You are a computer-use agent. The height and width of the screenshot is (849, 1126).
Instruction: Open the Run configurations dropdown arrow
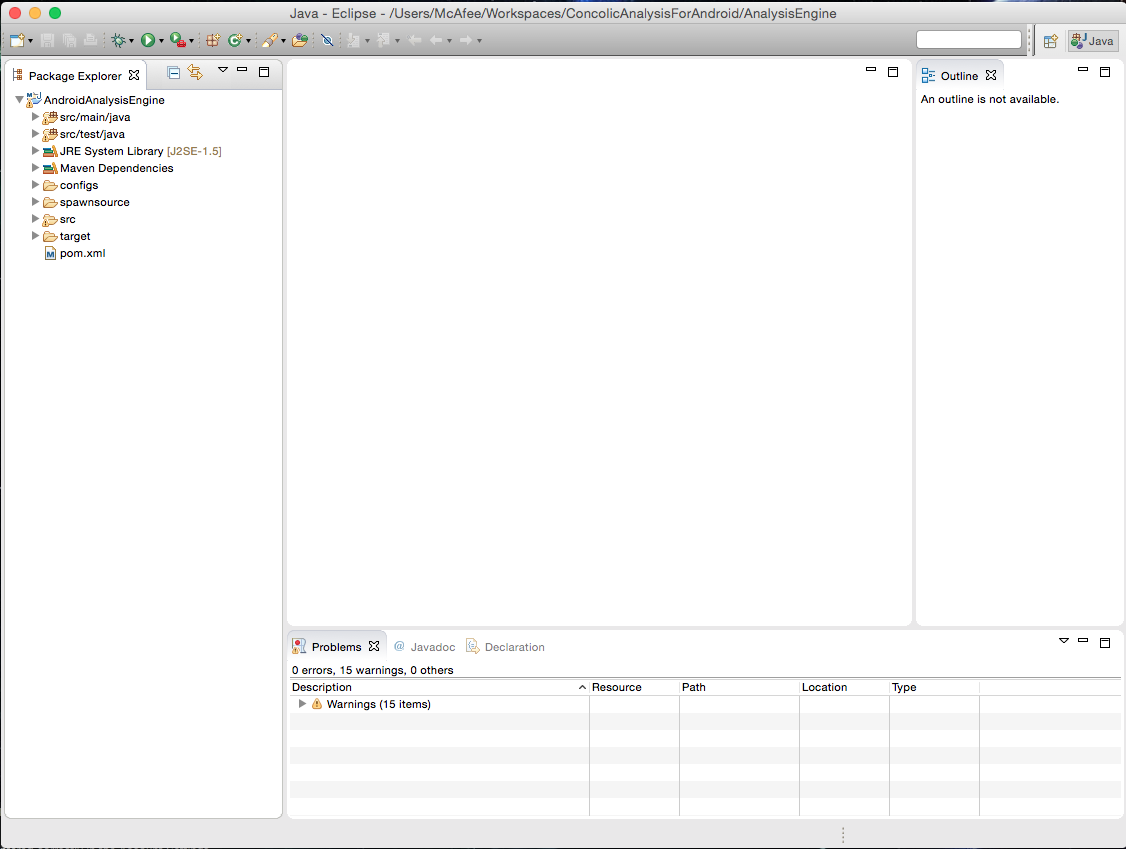[x=161, y=41]
